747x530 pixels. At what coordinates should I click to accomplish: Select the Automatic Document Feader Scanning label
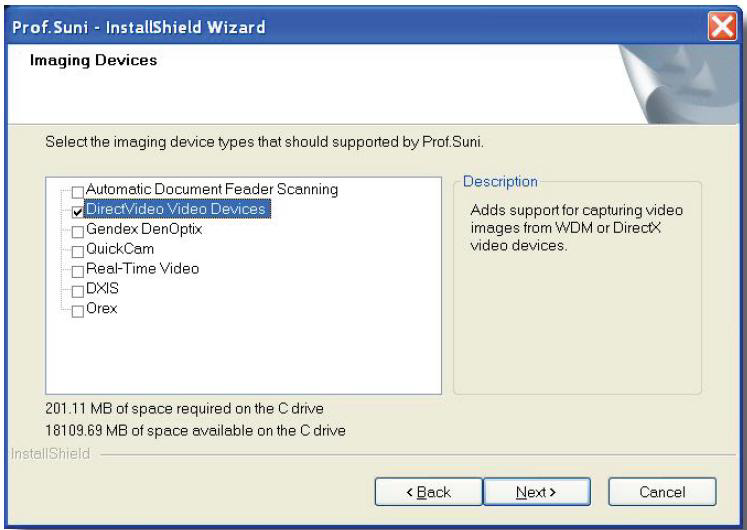pos(212,189)
